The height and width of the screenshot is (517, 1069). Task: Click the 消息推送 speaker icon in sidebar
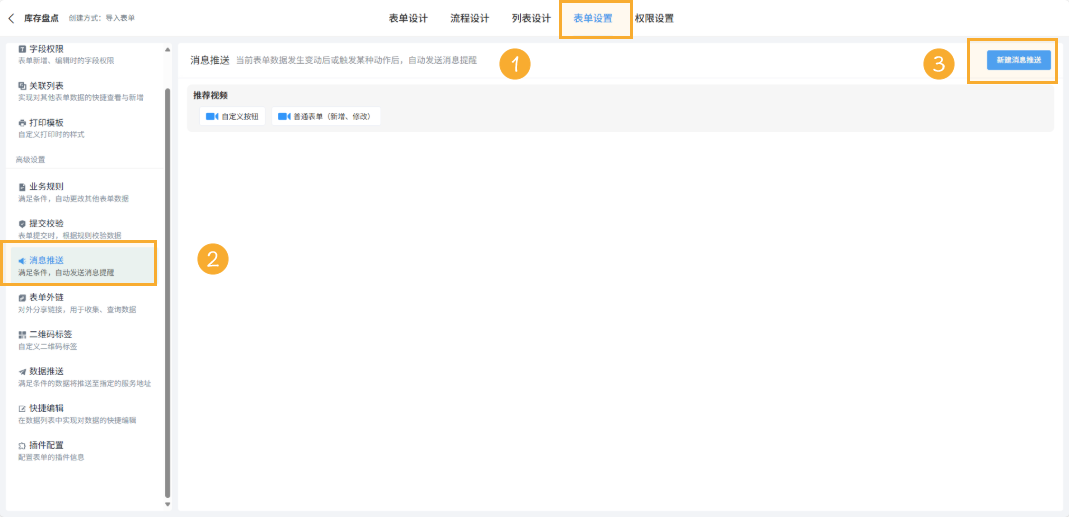pos(22,261)
